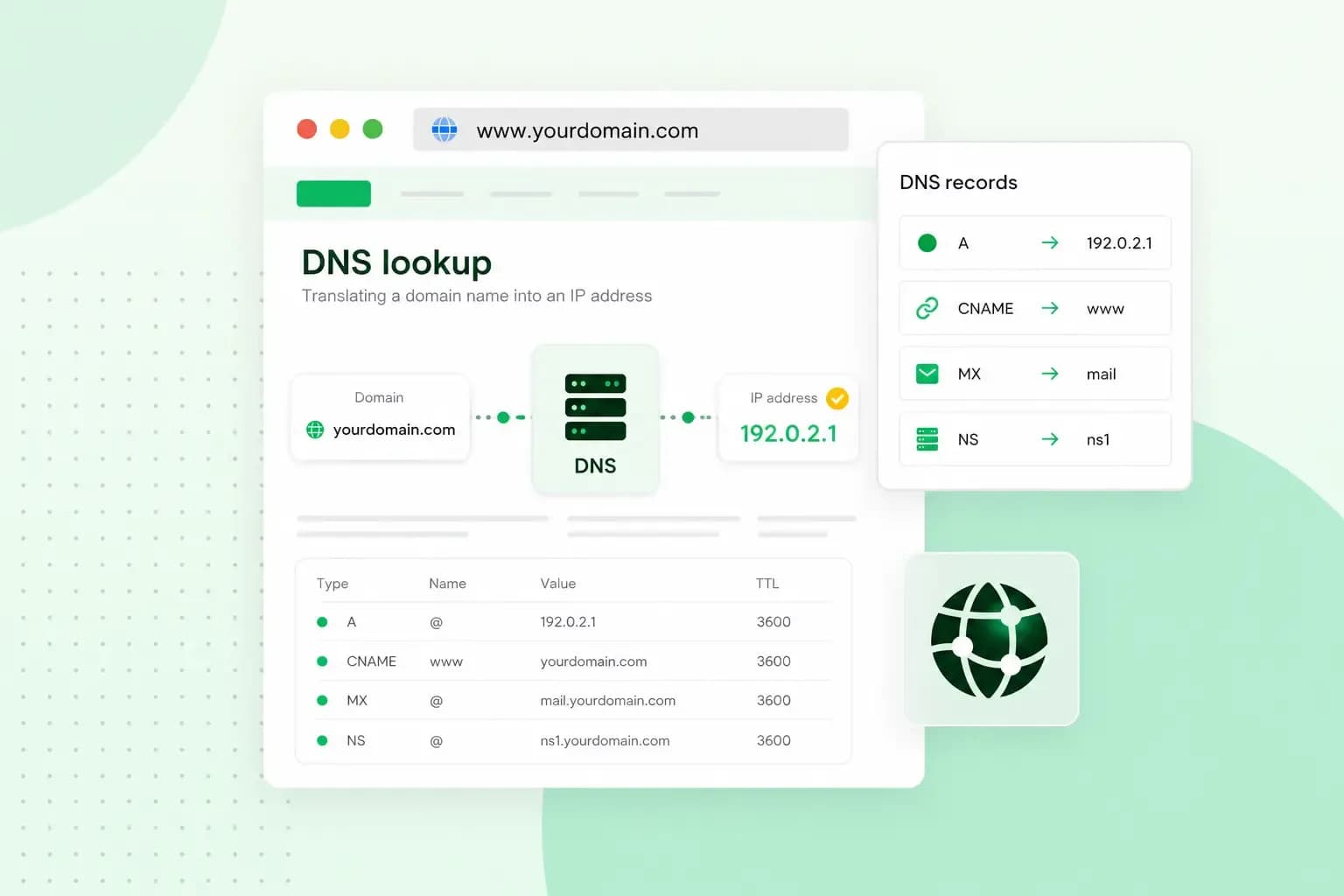
Task: Click the arrow in the NS record card
Action: click(x=1050, y=439)
